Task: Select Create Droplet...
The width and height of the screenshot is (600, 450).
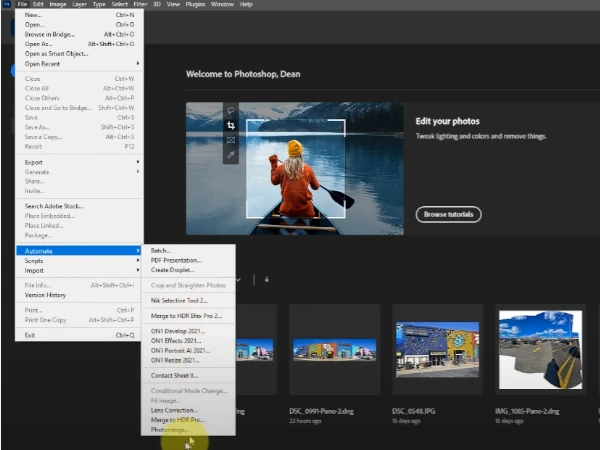Action: (188, 270)
